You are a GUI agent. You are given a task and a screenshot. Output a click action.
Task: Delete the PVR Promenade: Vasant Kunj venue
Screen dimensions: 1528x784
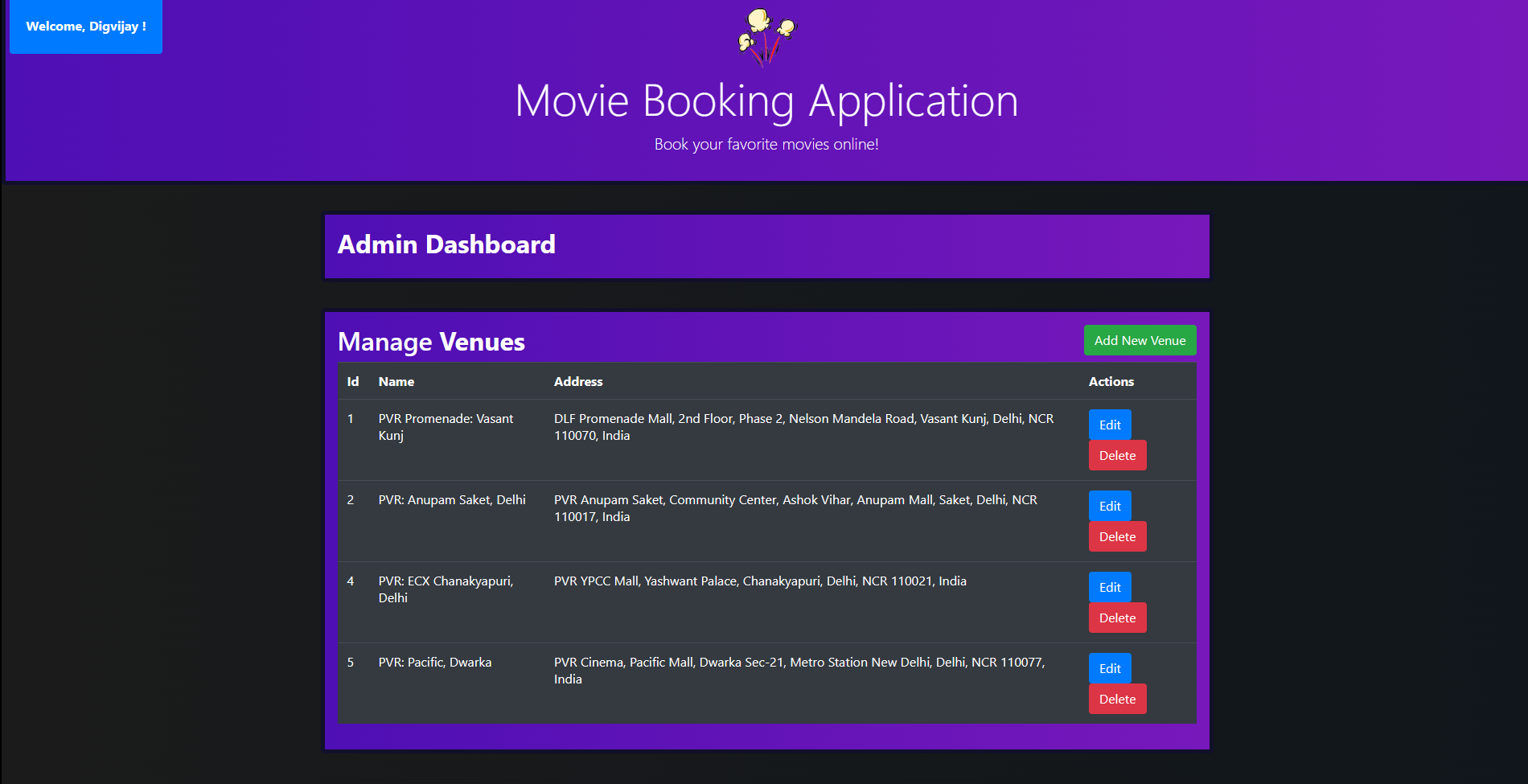tap(1117, 455)
